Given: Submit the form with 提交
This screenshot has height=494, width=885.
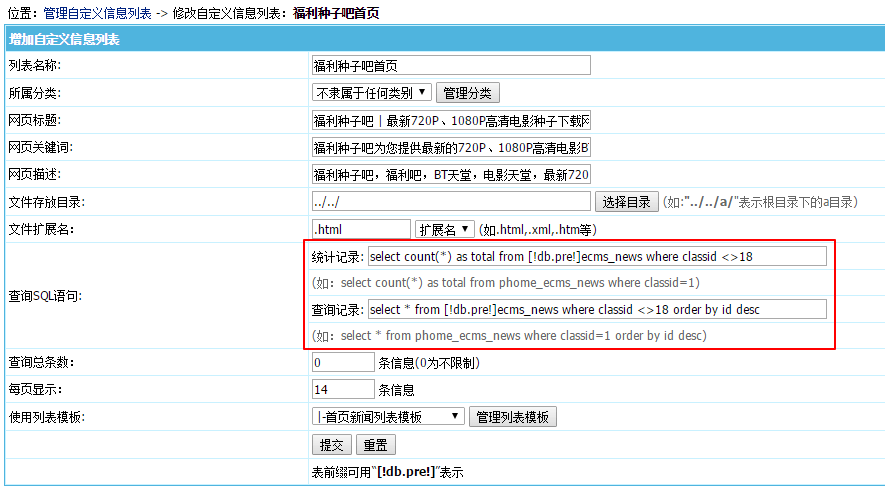Looking at the screenshot, I should pyautogui.click(x=331, y=445).
